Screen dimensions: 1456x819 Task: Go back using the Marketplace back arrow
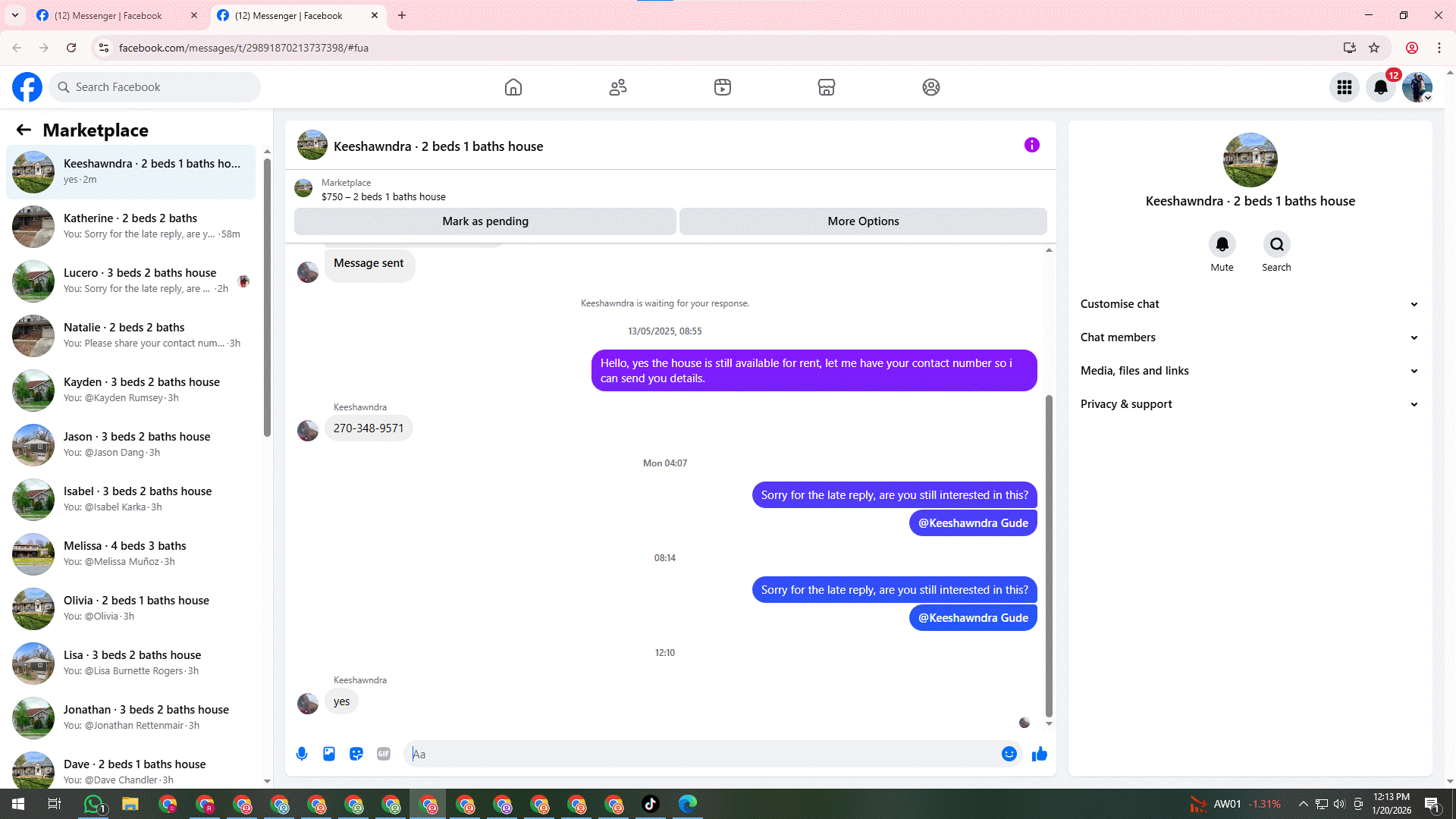pos(24,130)
